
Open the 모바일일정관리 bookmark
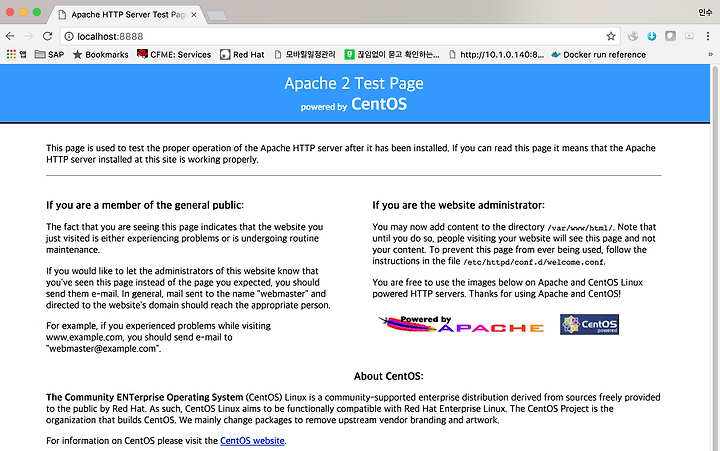pos(305,55)
